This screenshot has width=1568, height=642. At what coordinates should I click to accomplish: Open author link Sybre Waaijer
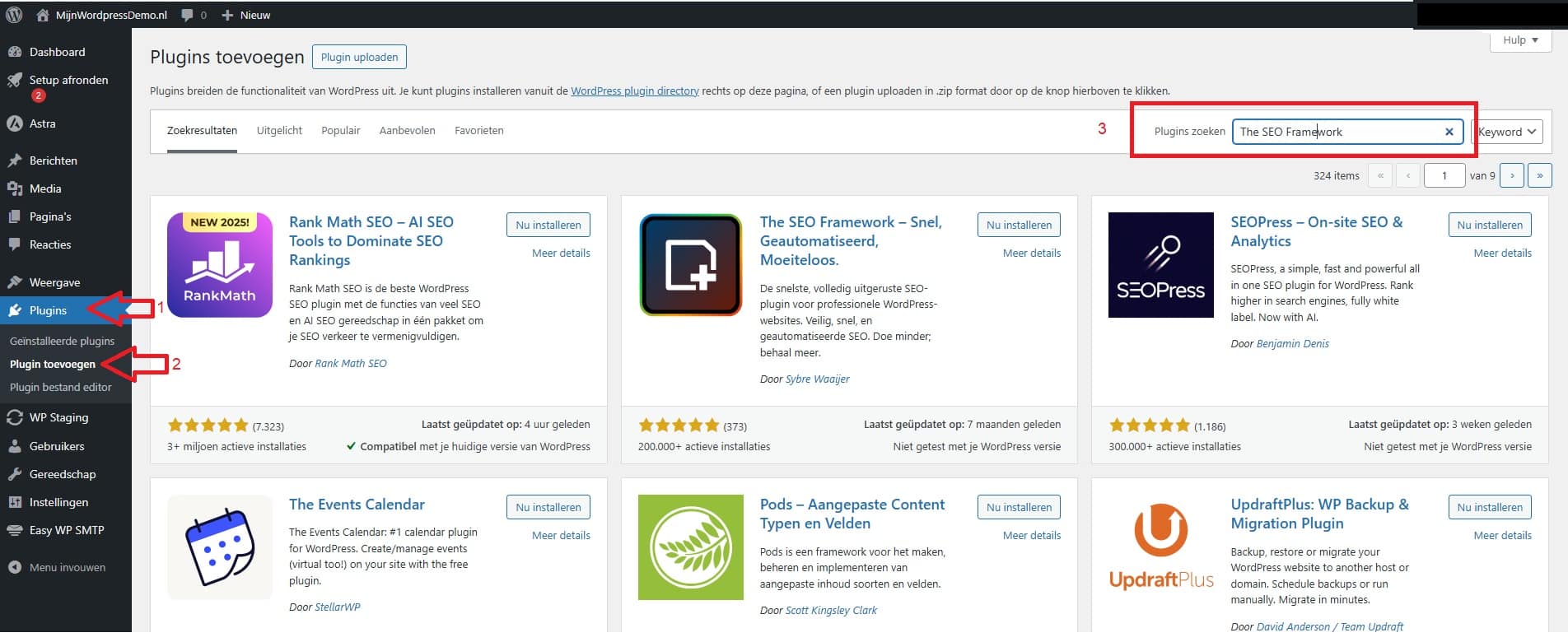click(x=818, y=379)
